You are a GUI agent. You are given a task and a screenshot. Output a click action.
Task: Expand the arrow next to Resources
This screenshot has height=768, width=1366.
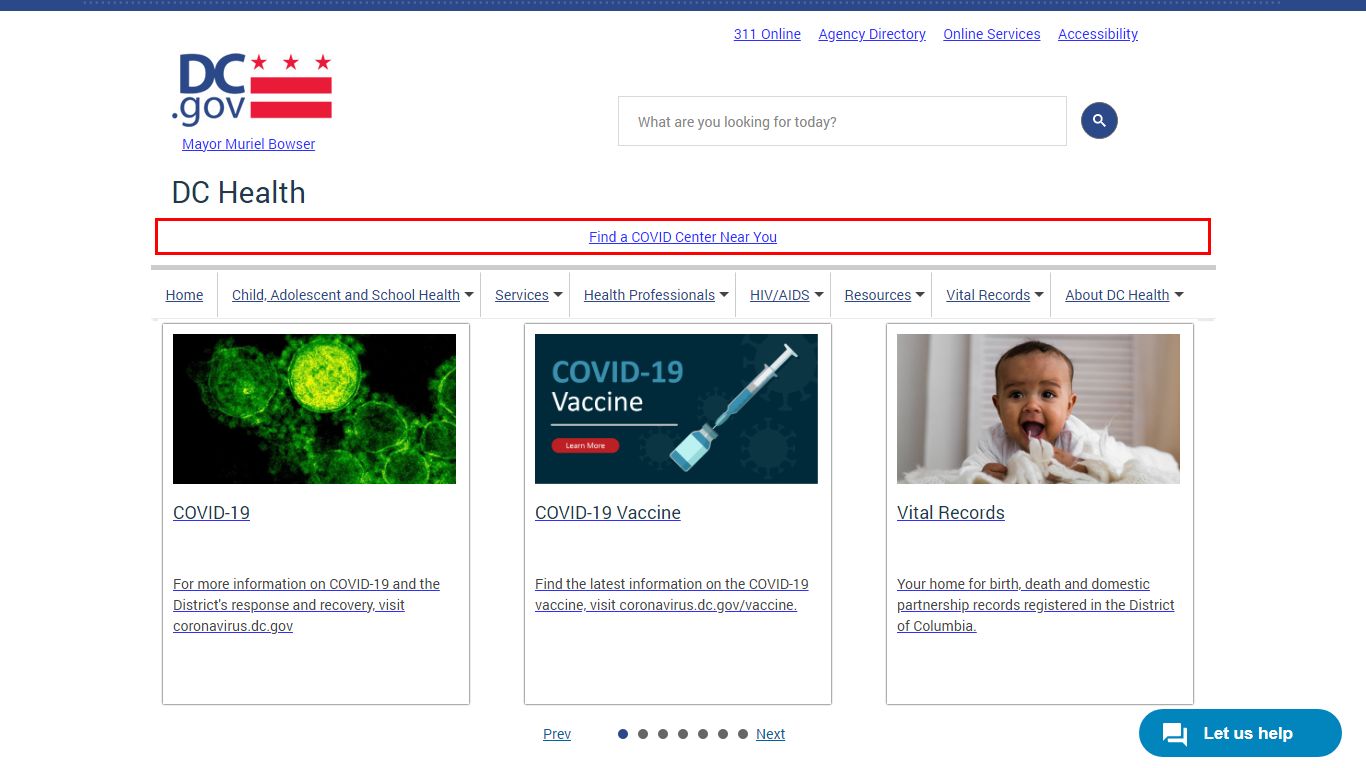920,295
